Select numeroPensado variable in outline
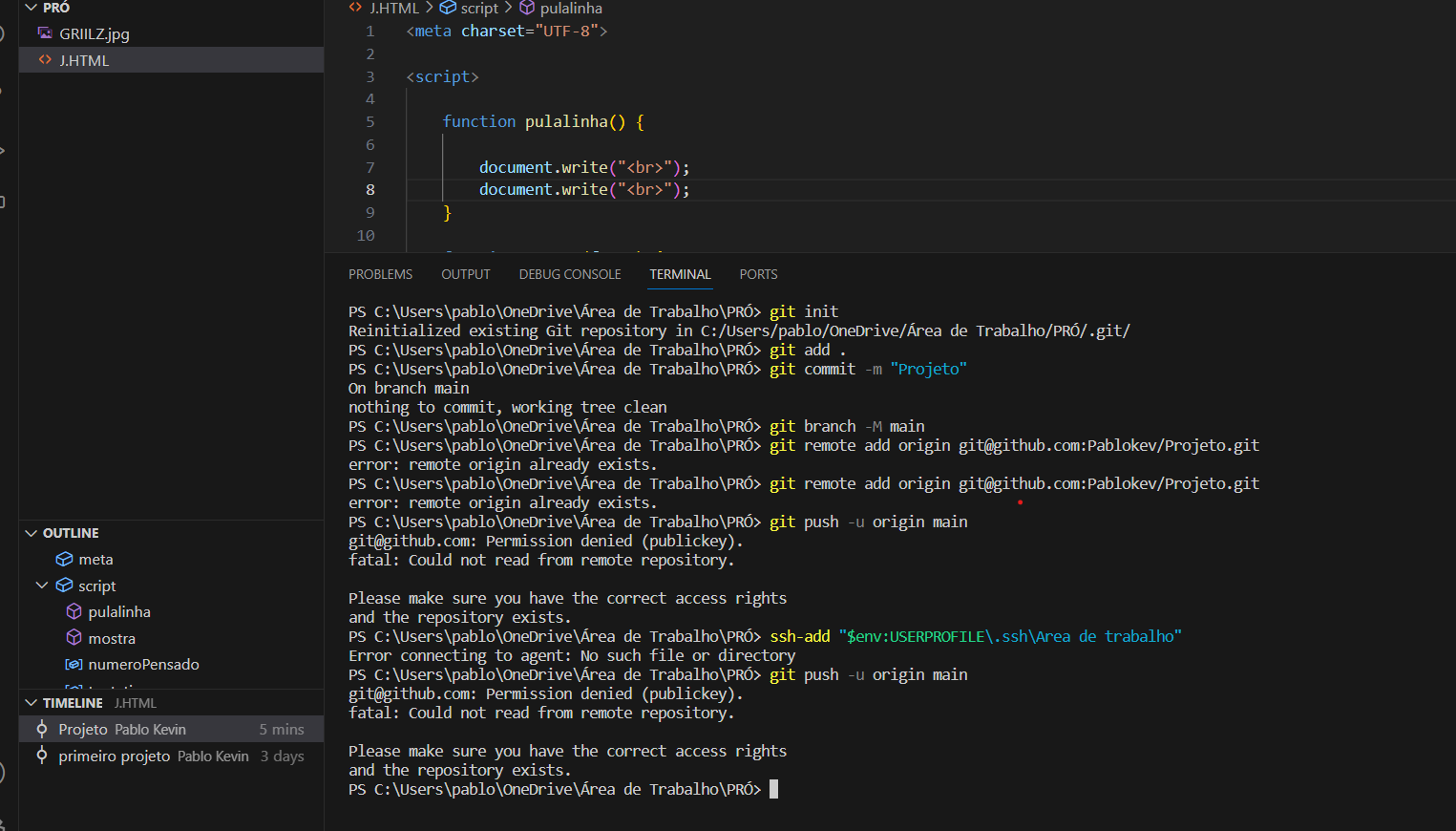Screen dimensions: 1456x831 [x=171, y=665]
